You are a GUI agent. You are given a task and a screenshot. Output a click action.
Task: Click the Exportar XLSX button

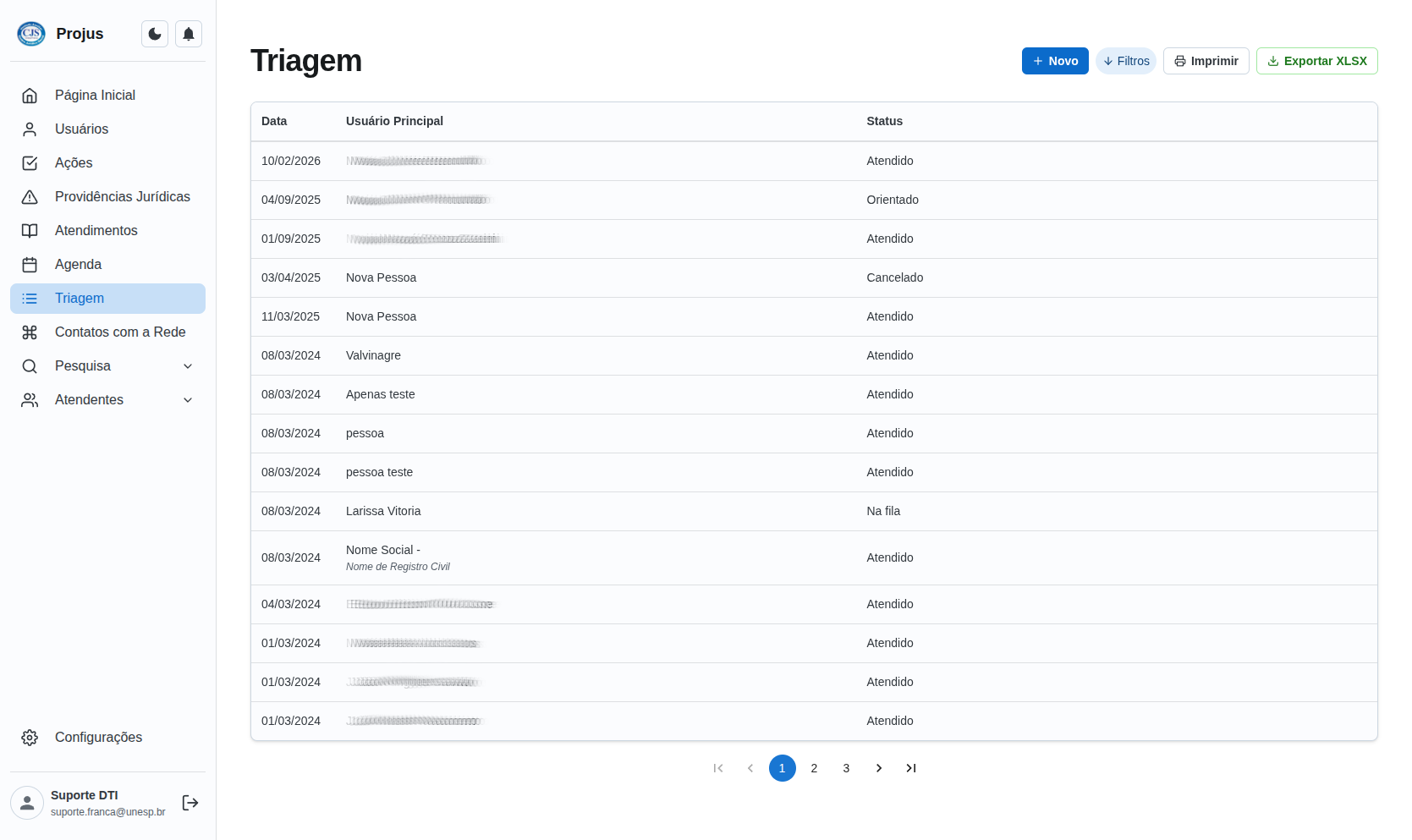[x=1316, y=61]
